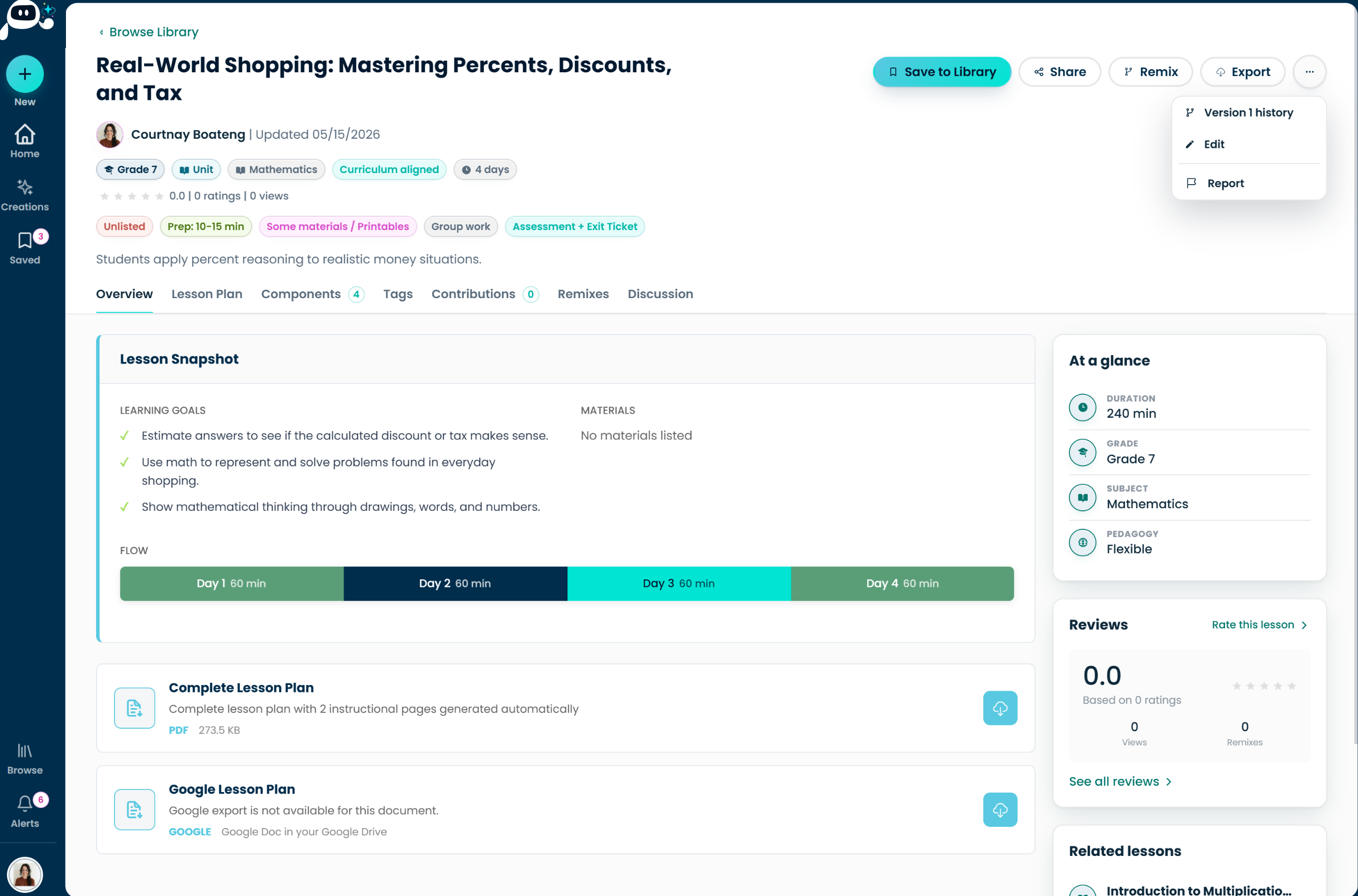This screenshot has height=896, width=1358.
Task: Switch to the Lesson Plan tab
Action: click(207, 294)
